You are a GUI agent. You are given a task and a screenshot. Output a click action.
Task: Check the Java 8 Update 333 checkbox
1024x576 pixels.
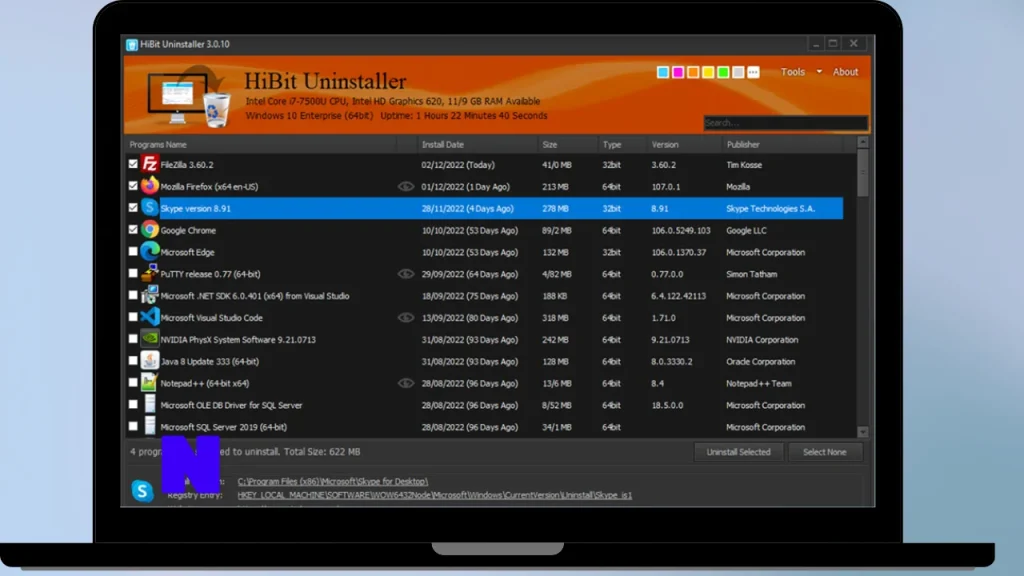pos(133,360)
